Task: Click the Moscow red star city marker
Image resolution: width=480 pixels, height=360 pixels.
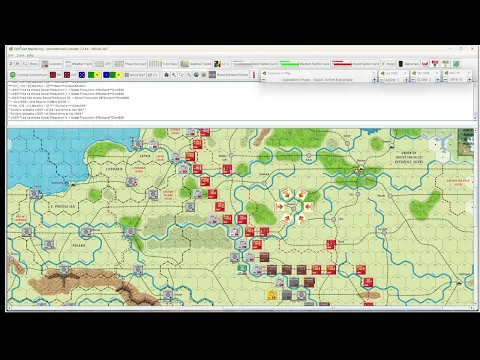Action: (x=357, y=171)
